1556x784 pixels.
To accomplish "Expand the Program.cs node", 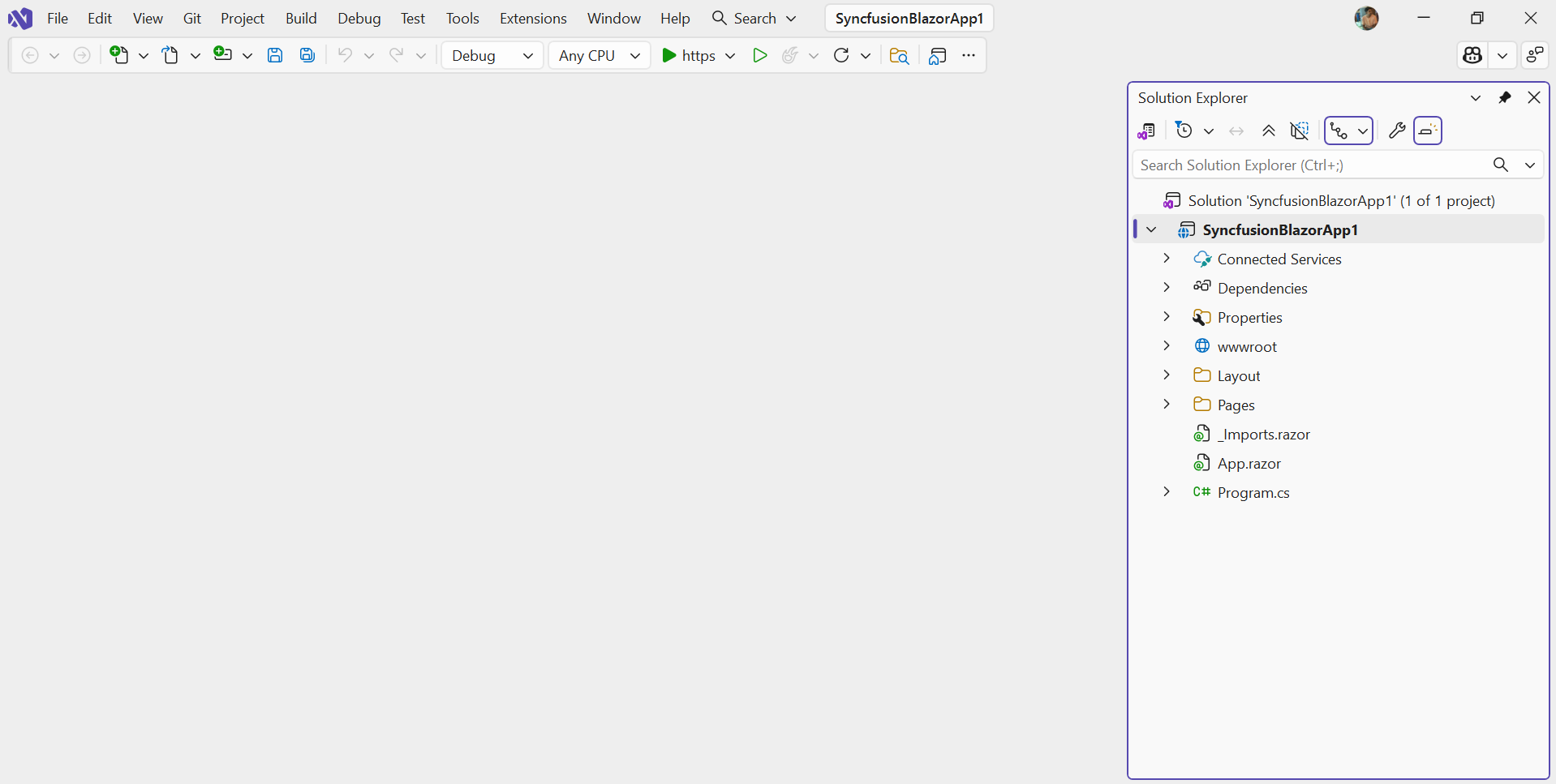I will (1167, 491).
